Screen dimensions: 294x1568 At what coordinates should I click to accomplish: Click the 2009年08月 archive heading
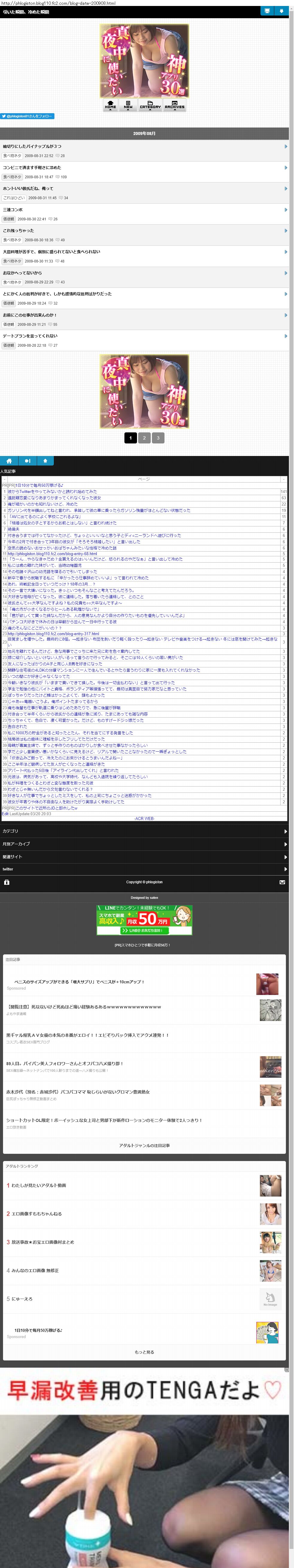[144, 133]
